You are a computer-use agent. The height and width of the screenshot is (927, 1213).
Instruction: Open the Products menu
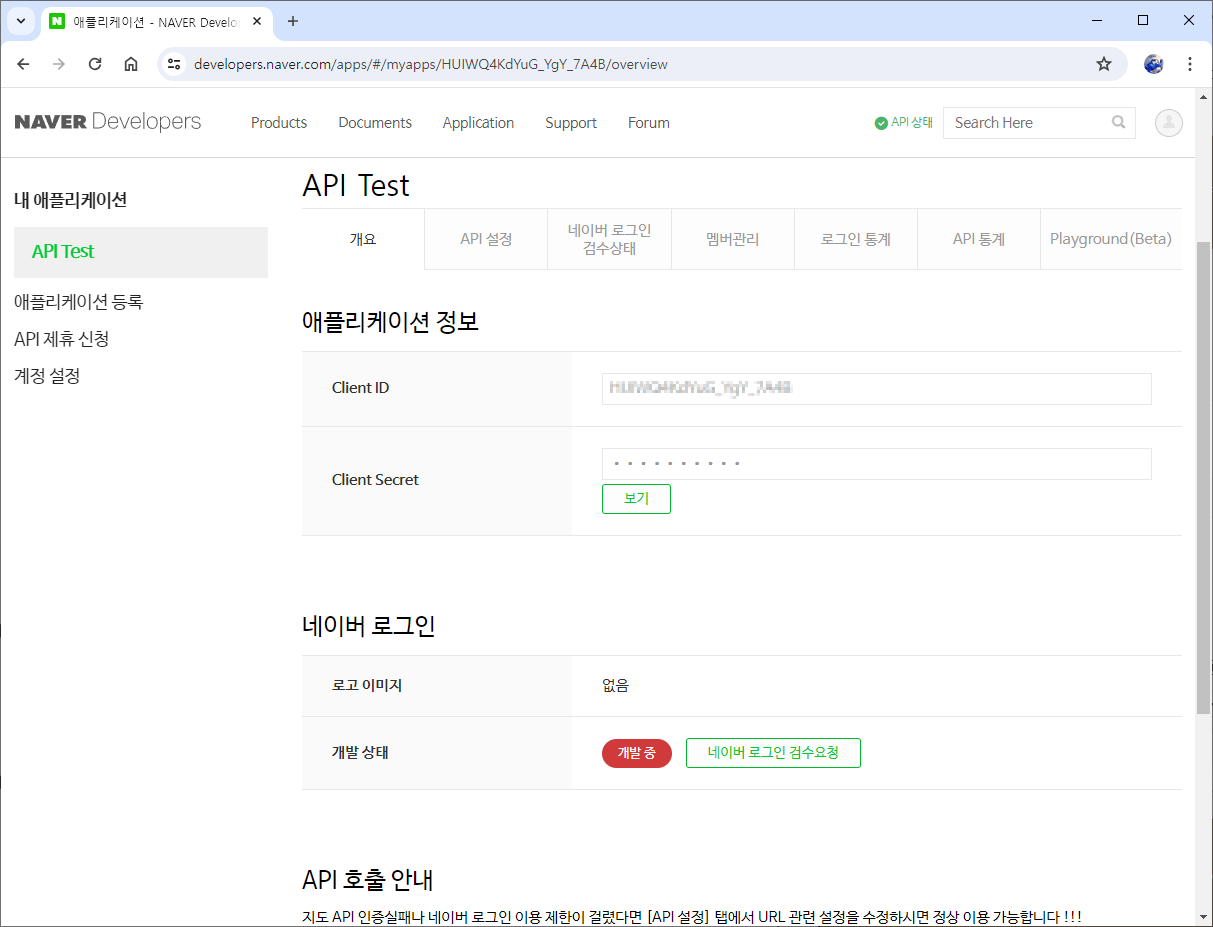pyautogui.click(x=279, y=123)
